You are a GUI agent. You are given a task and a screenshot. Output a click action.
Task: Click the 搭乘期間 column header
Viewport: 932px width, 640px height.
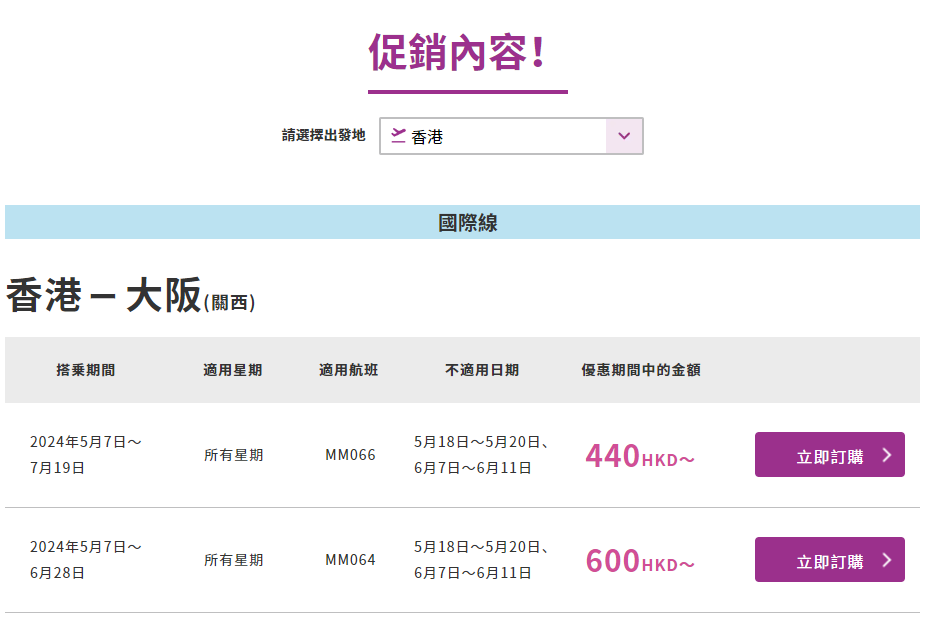pos(86,370)
